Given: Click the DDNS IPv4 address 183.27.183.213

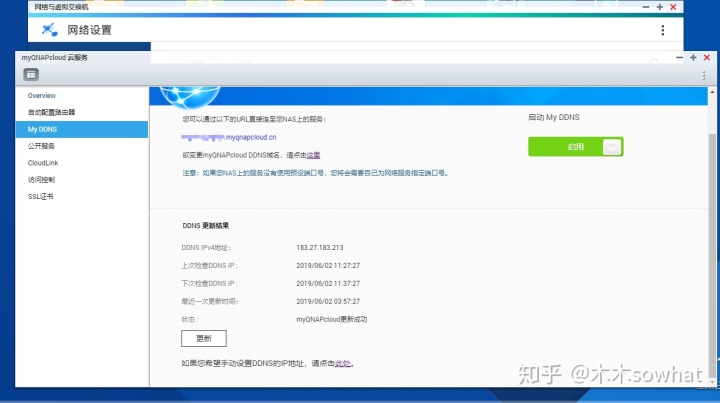Looking at the screenshot, I should click(320, 247).
